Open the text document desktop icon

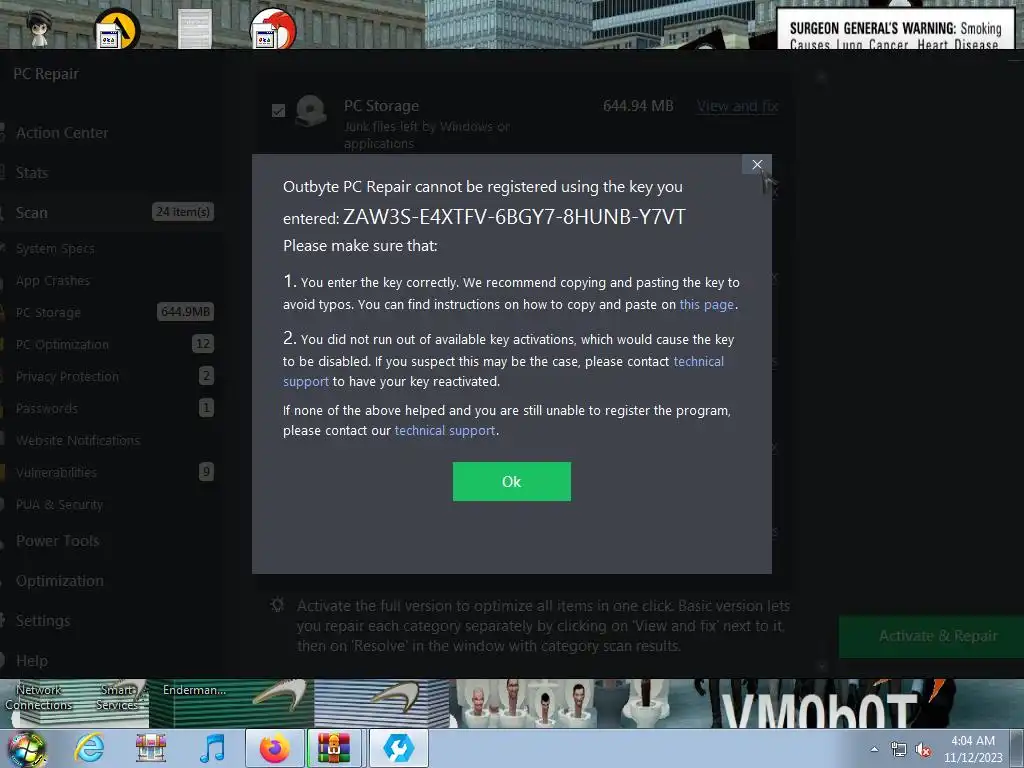pyautogui.click(x=195, y=29)
